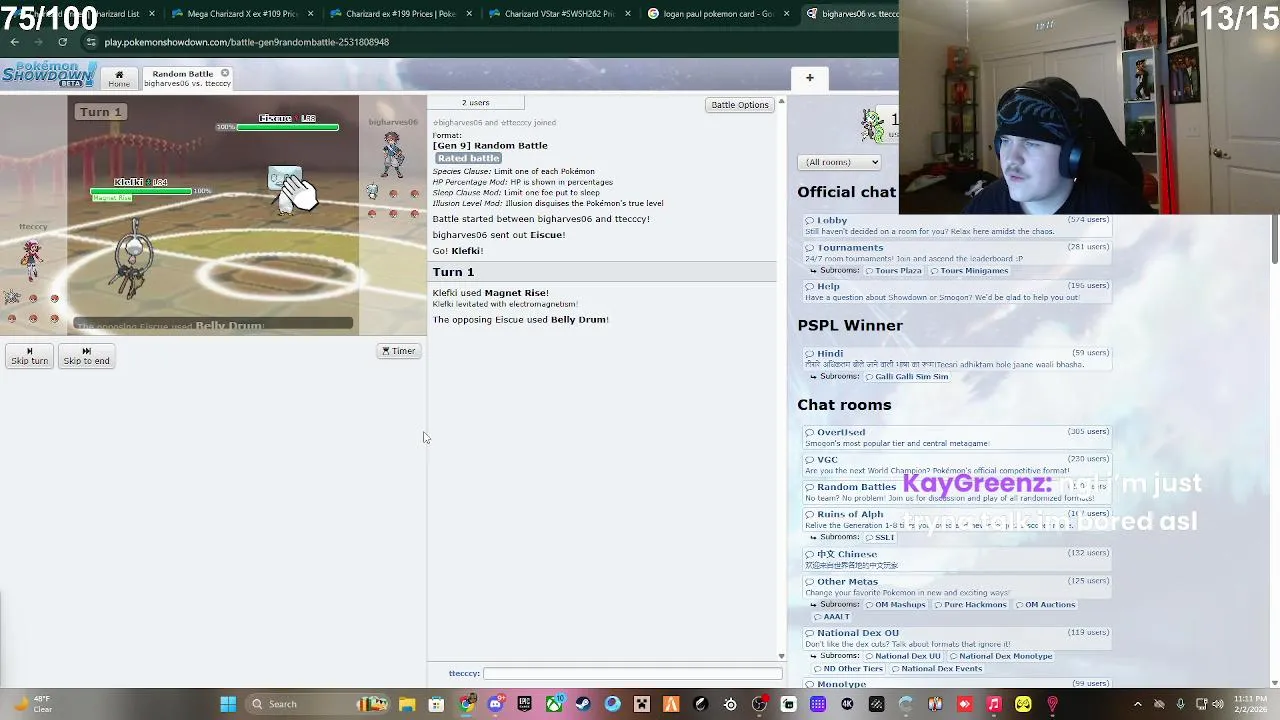Image resolution: width=1280 pixels, height=720 pixels.
Task: Open ND Other Tiers subroom
Action: tap(847, 669)
